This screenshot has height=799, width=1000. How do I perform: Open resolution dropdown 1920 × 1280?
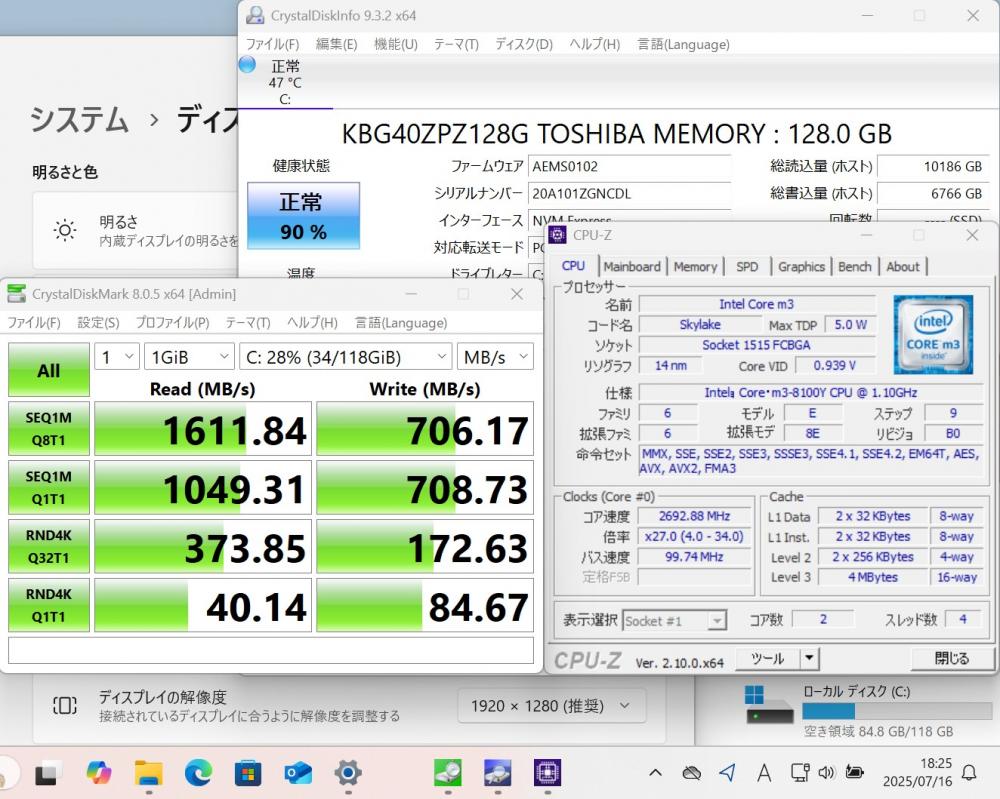point(551,706)
